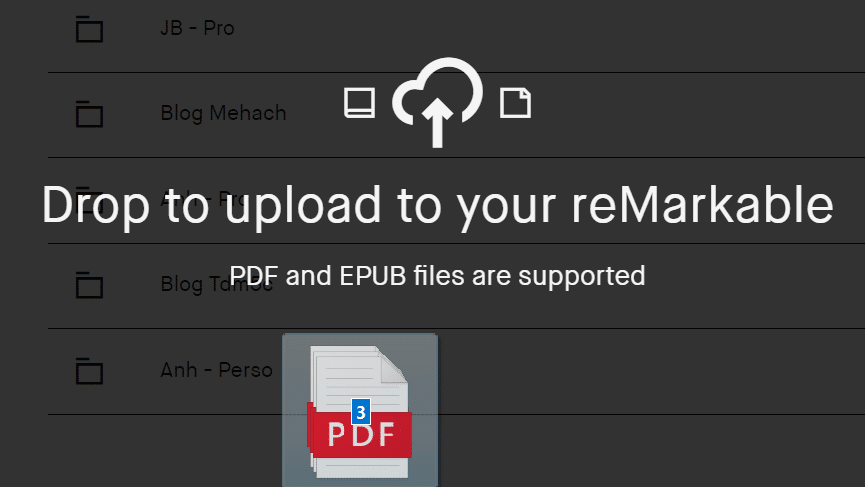Click the empty row space right of JB - Pro
The width and height of the screenshot is (865, 487).
tap(552, 29)
